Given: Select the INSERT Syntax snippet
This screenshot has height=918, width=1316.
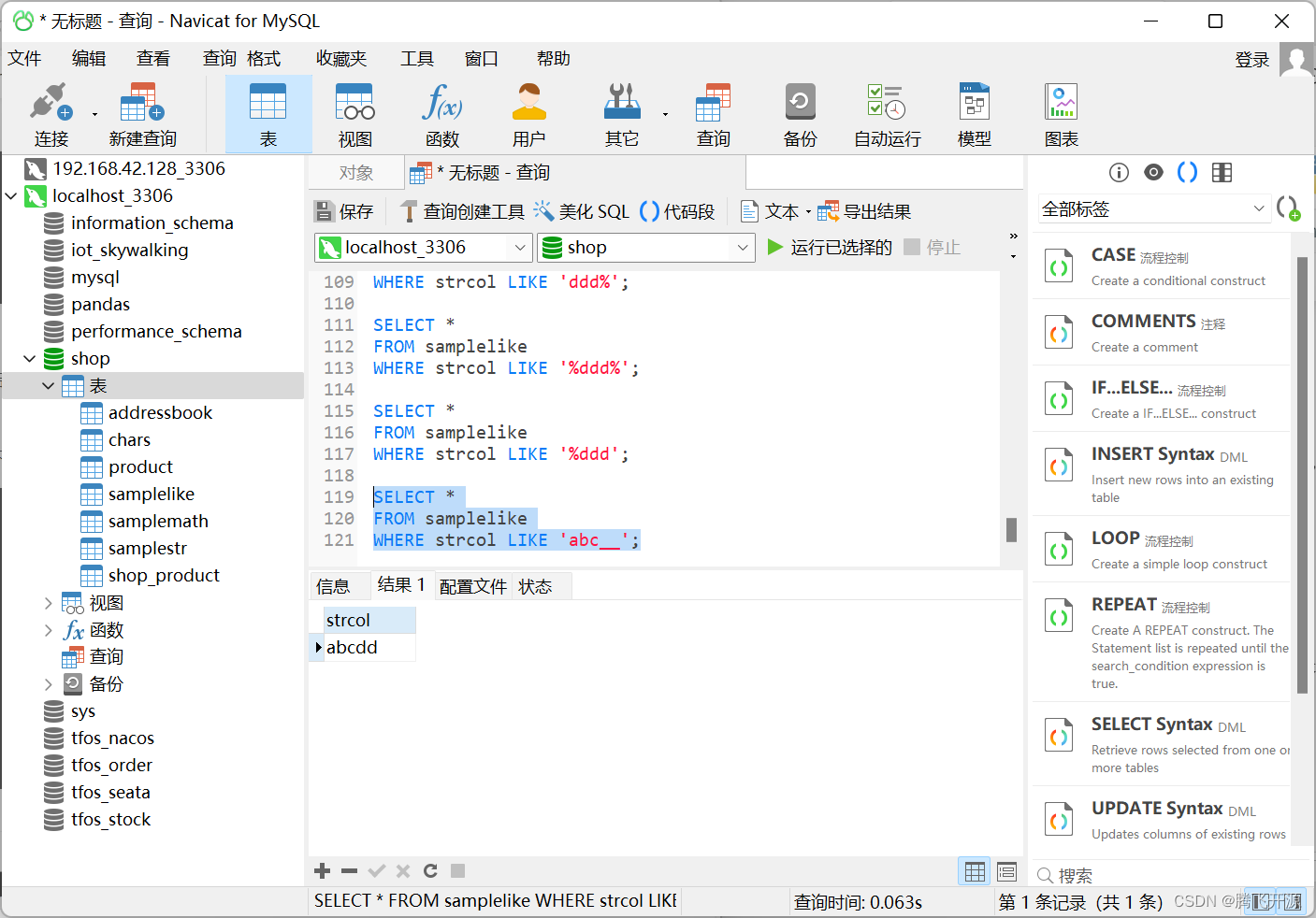Looking at the screenshot, I should pos(1162,474).
